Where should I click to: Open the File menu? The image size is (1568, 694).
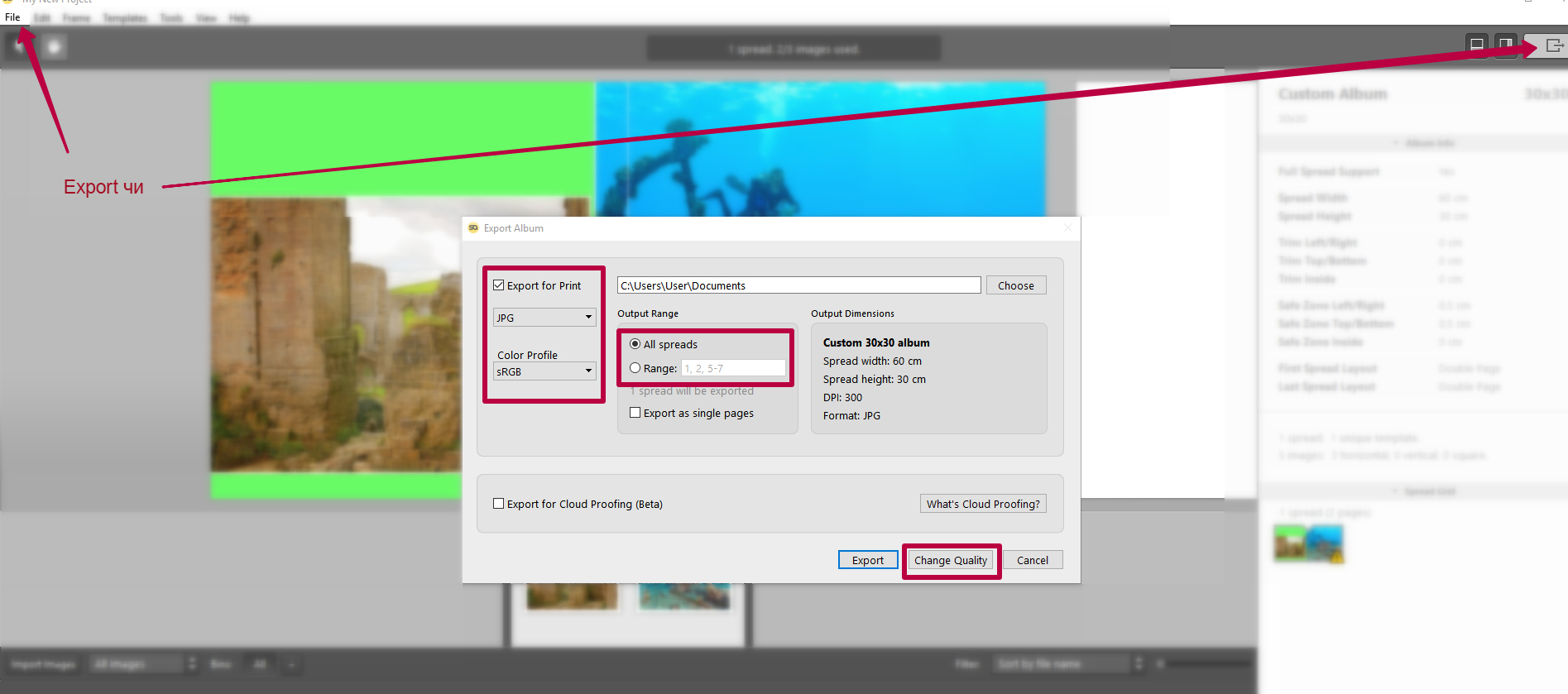click(x=12, y=17)
